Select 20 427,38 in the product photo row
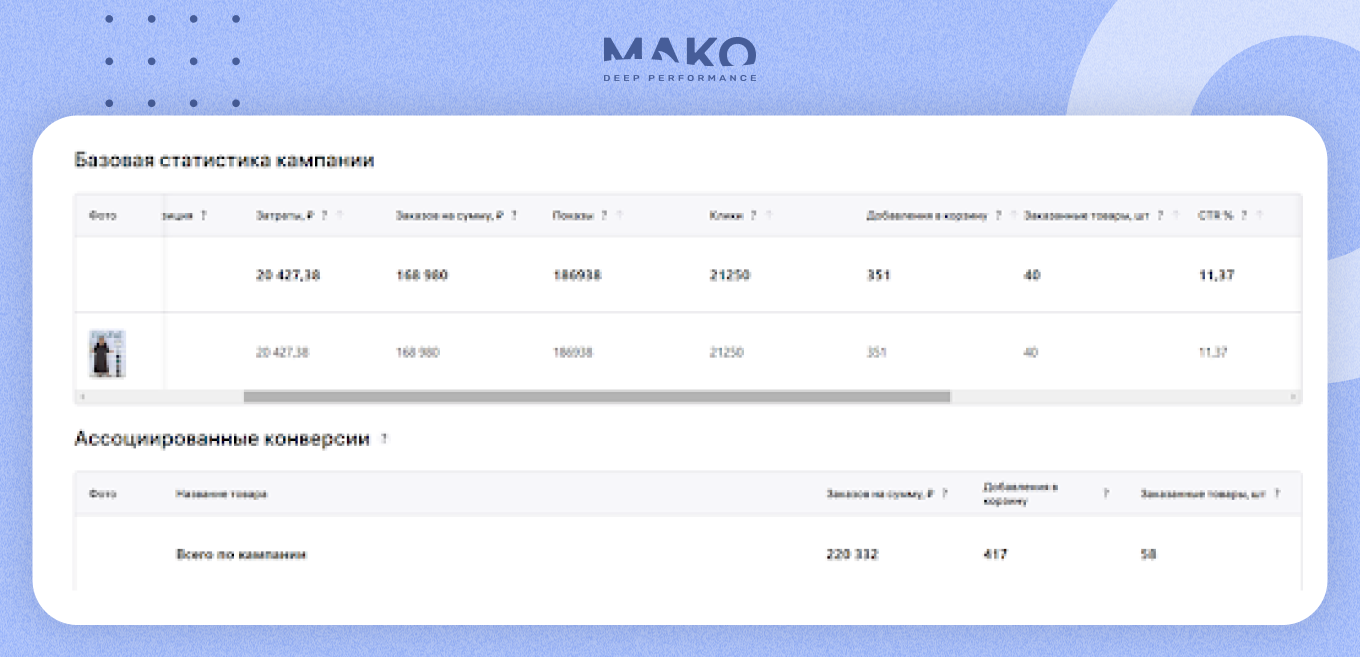This screenshot has width=1360, height=657. point(282,353)
